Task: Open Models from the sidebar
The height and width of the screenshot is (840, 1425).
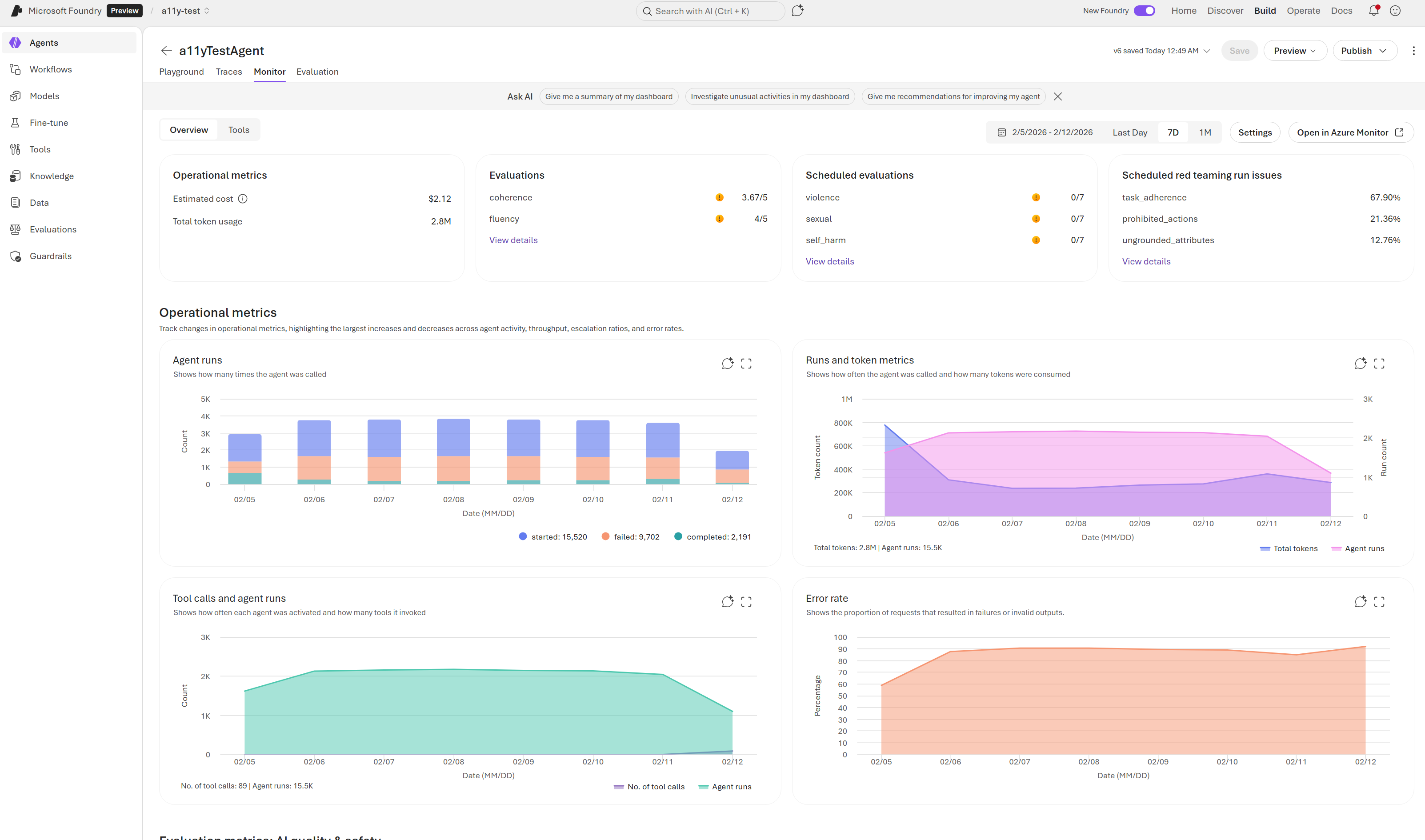Action: click(44, 96)
